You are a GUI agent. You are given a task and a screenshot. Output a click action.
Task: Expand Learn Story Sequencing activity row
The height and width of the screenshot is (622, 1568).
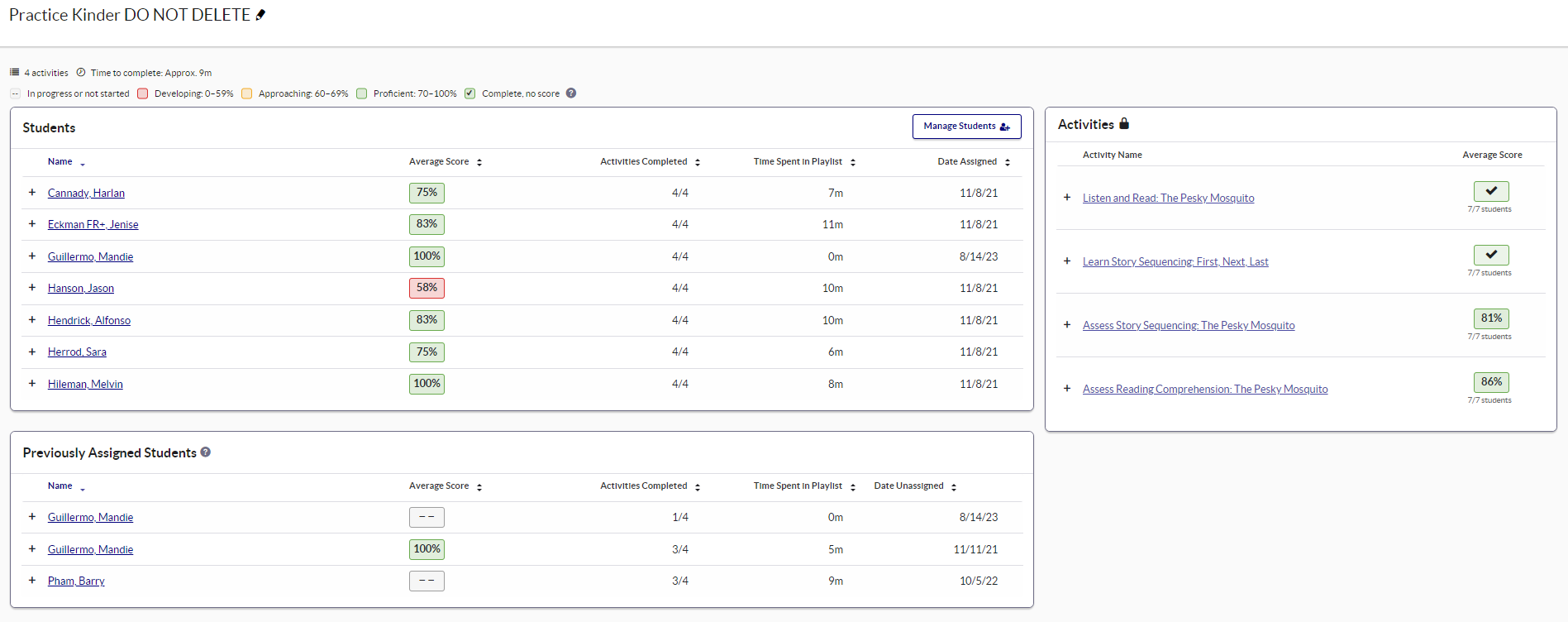1067,261
